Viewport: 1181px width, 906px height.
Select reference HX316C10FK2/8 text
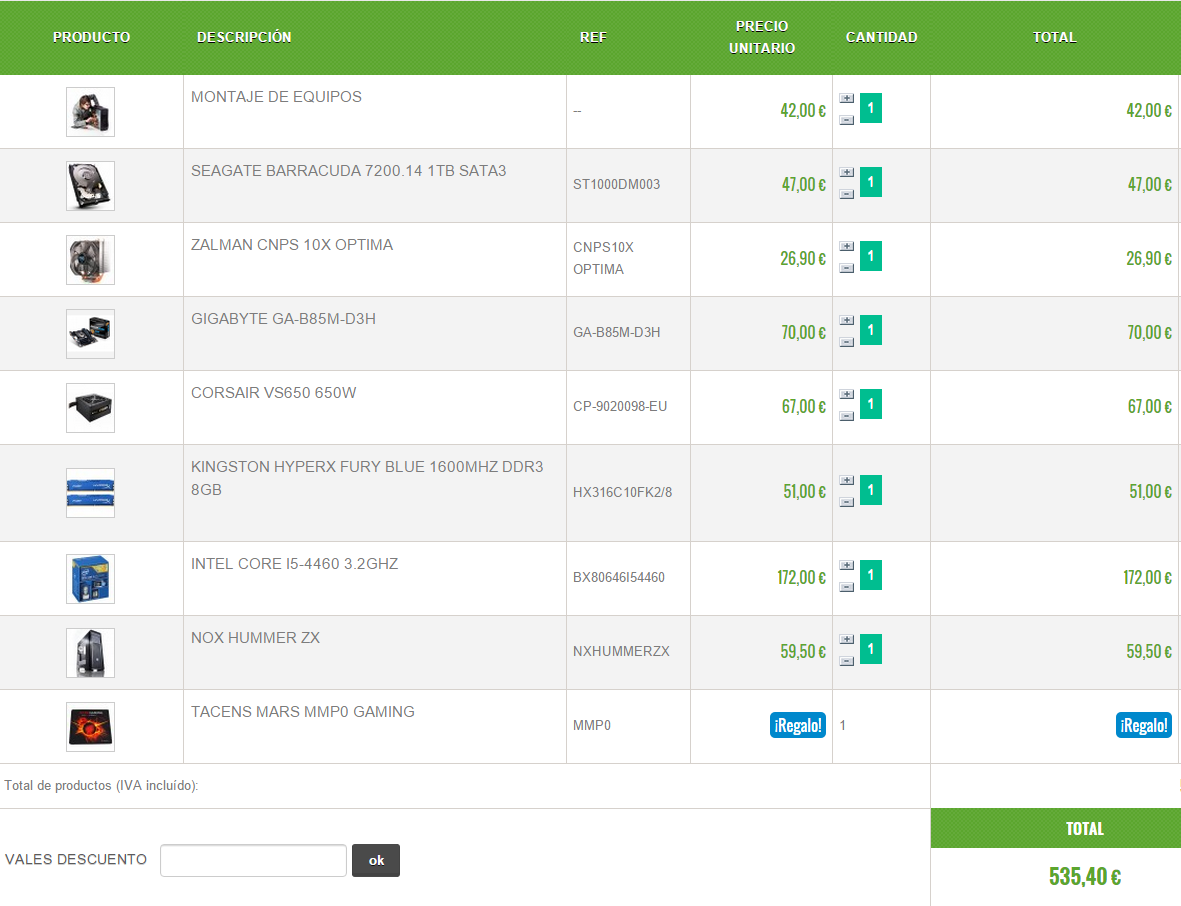pos(622,493)
